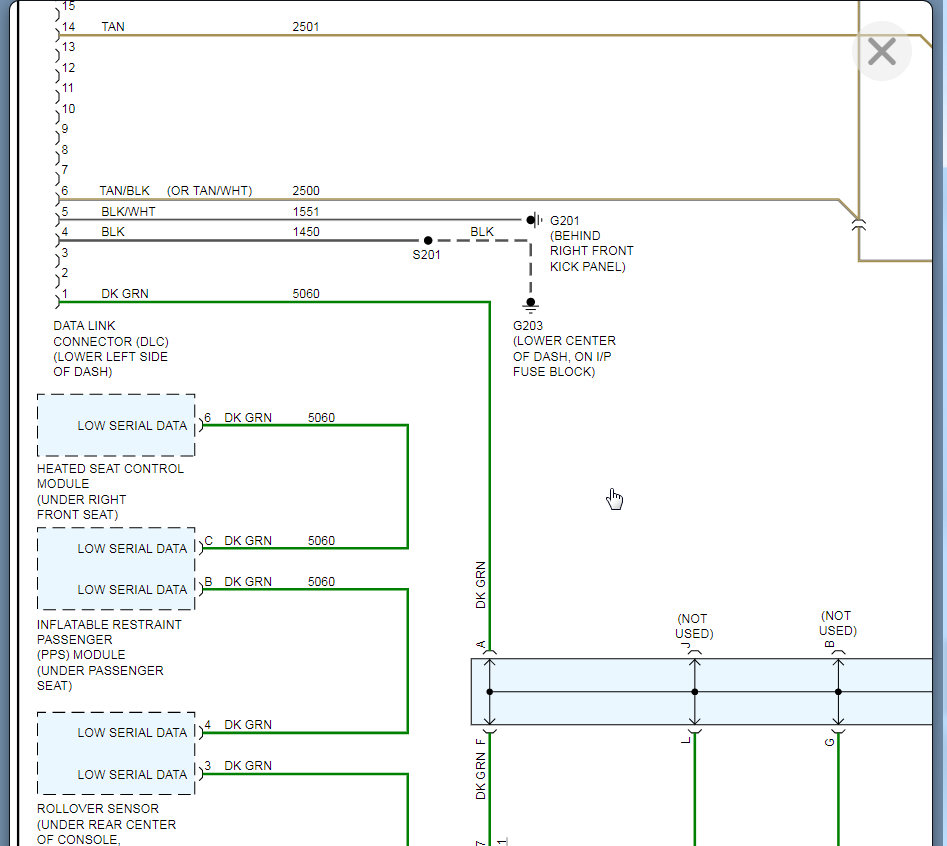Click LOW SERIAL DATA at PPS pin B

[x=132, y=589]
